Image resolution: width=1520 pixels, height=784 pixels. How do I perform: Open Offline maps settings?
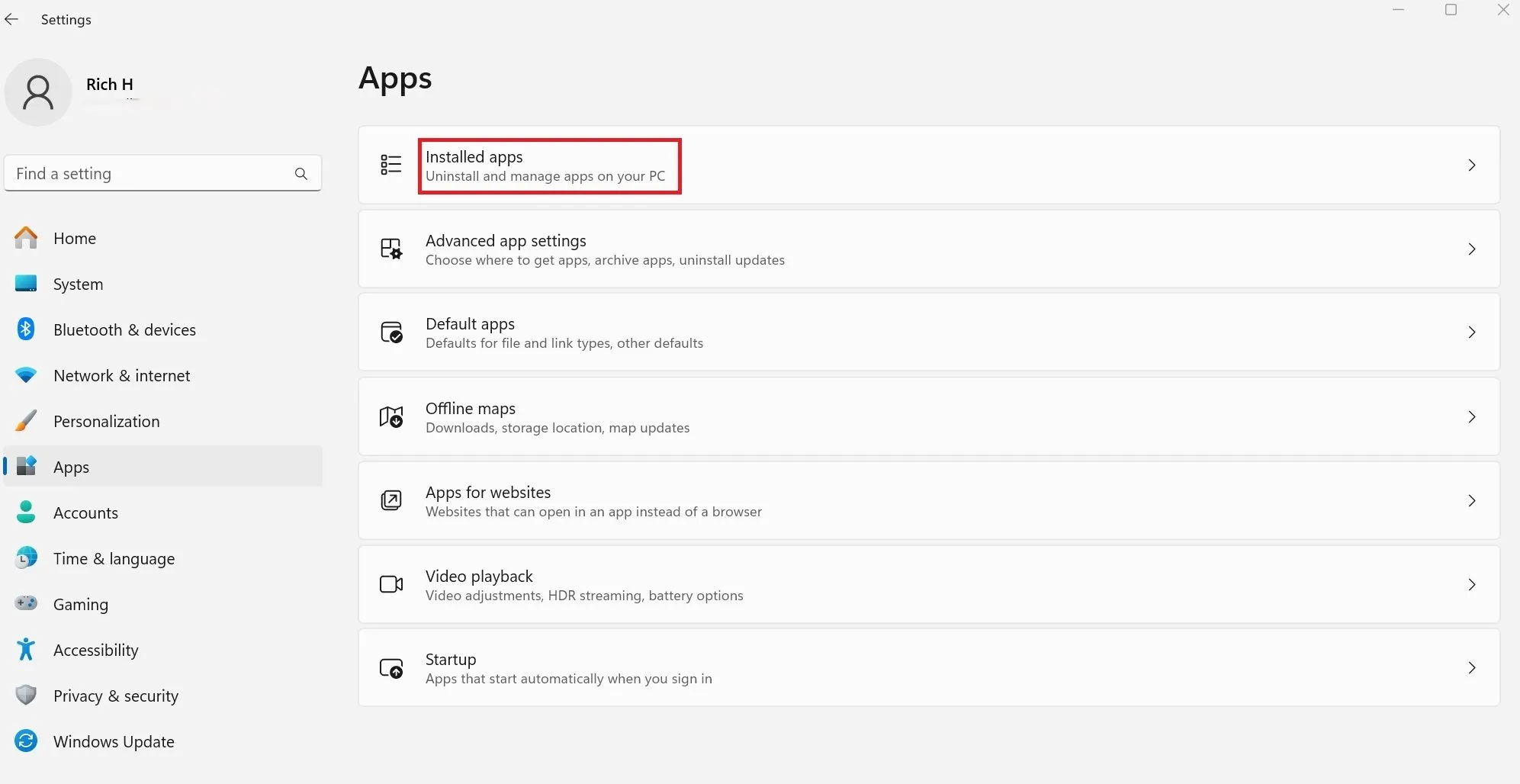pos(470,409)
